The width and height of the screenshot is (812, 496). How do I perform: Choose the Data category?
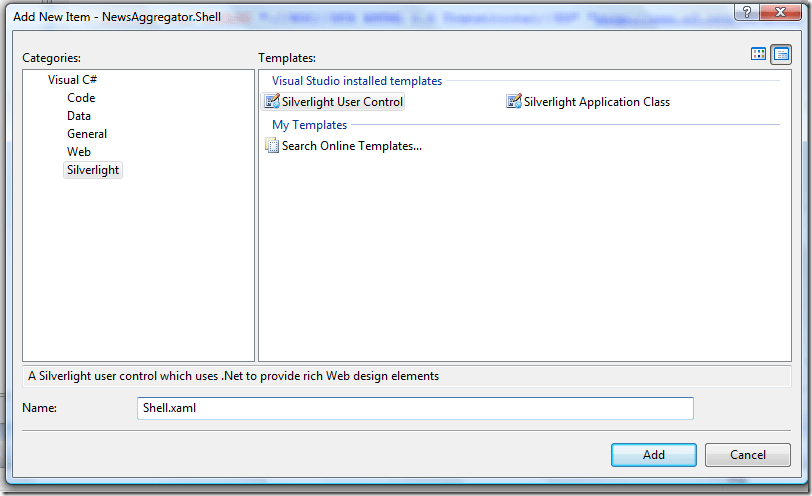tap(79, 116)
